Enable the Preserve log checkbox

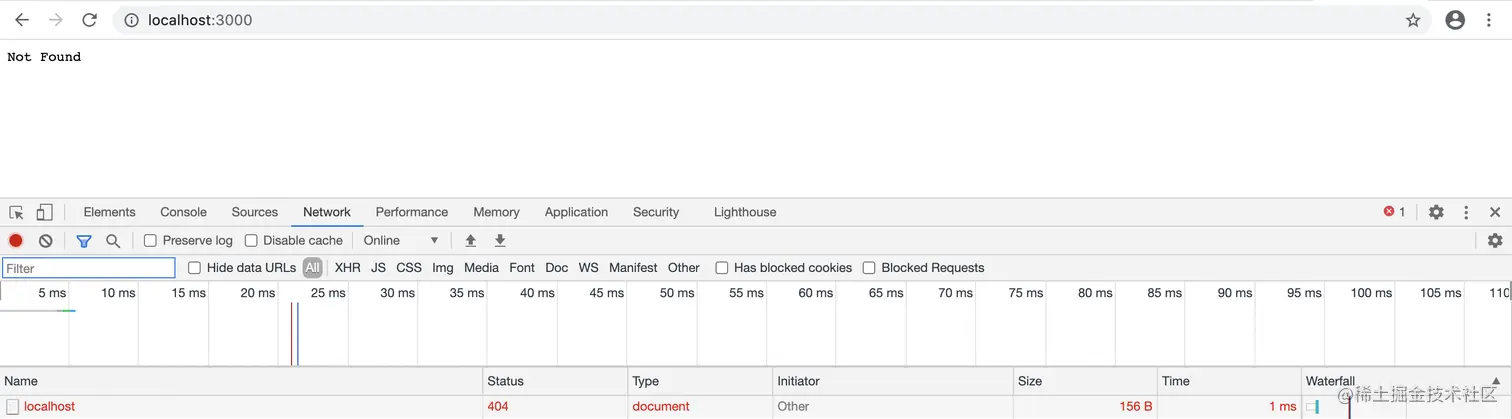click(150, 240)
